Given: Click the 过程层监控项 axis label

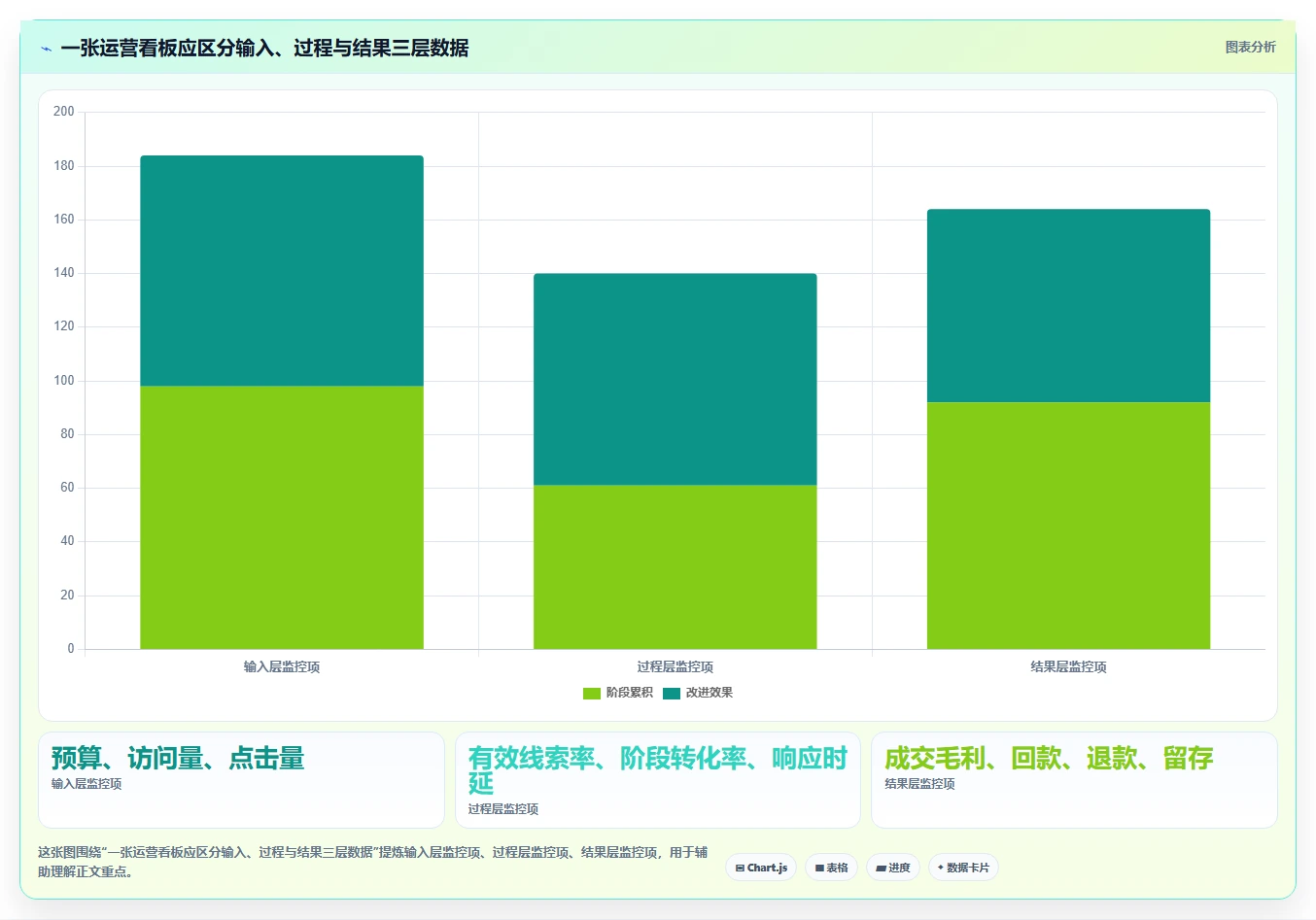Looking at the screenshot, I should point(675,666).
